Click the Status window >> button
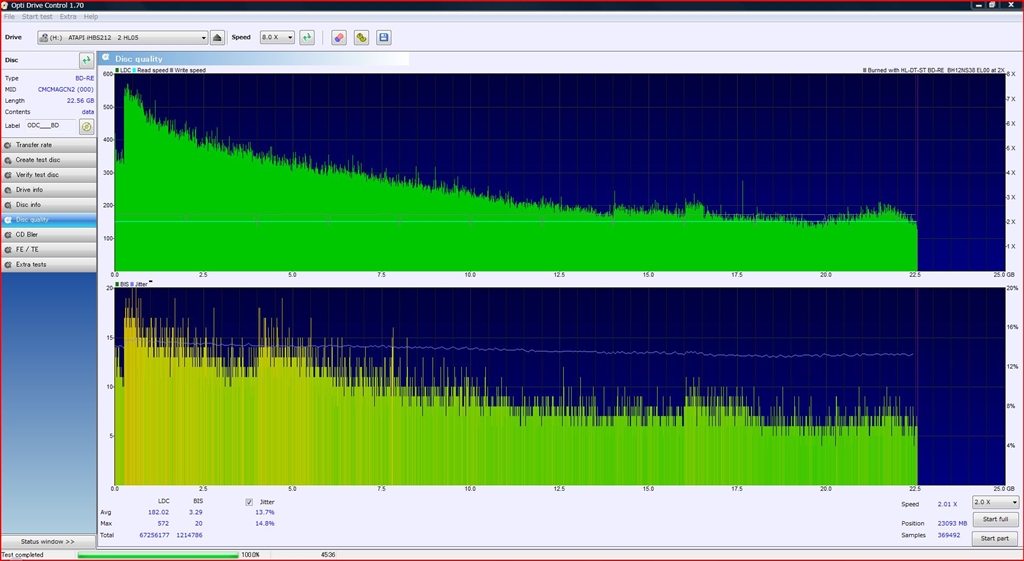This screenshot has width=1024, height=561. [x=48, y=541]
